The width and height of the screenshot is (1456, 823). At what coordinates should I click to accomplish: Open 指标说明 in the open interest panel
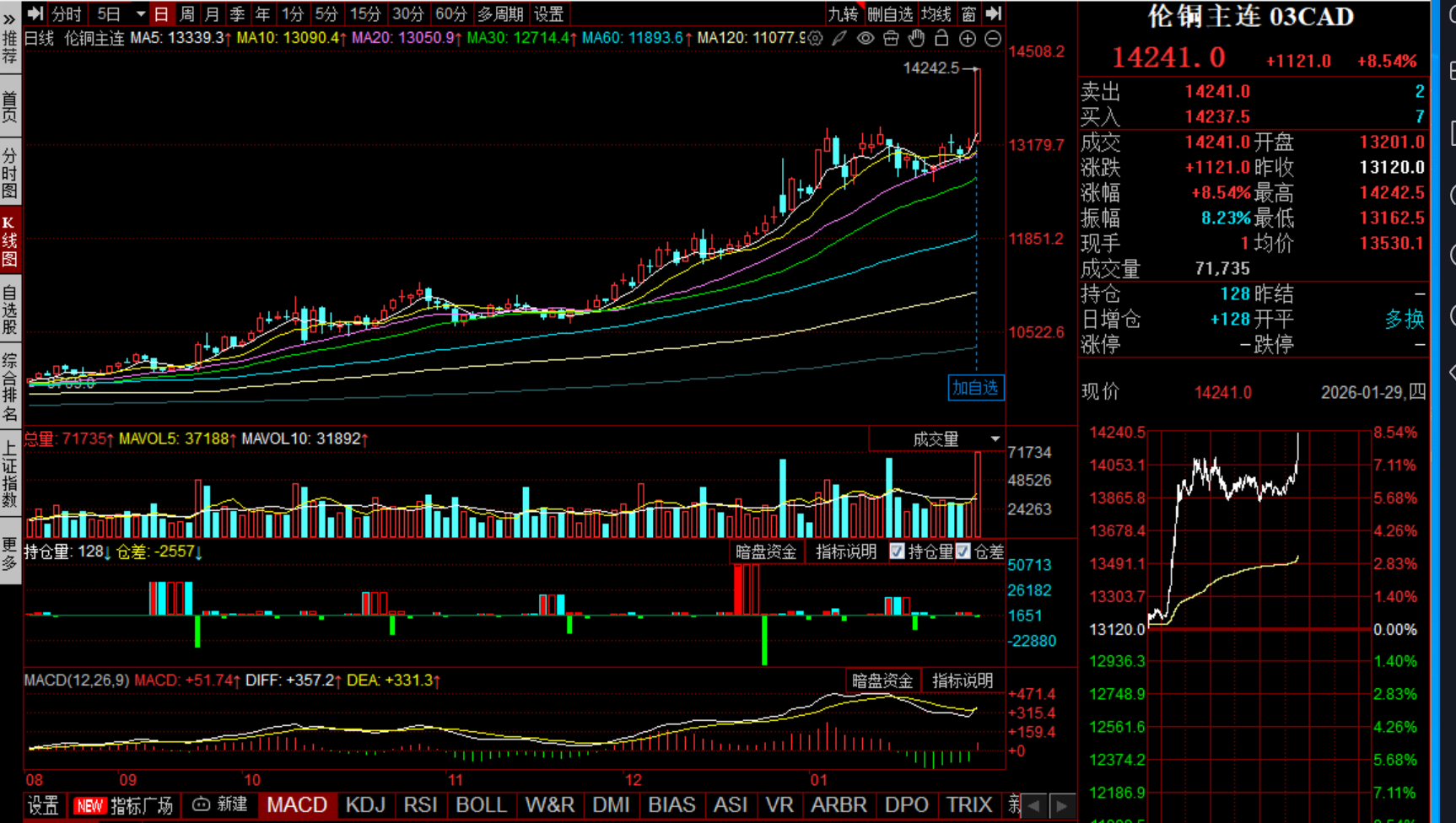[x=845, y=551]
